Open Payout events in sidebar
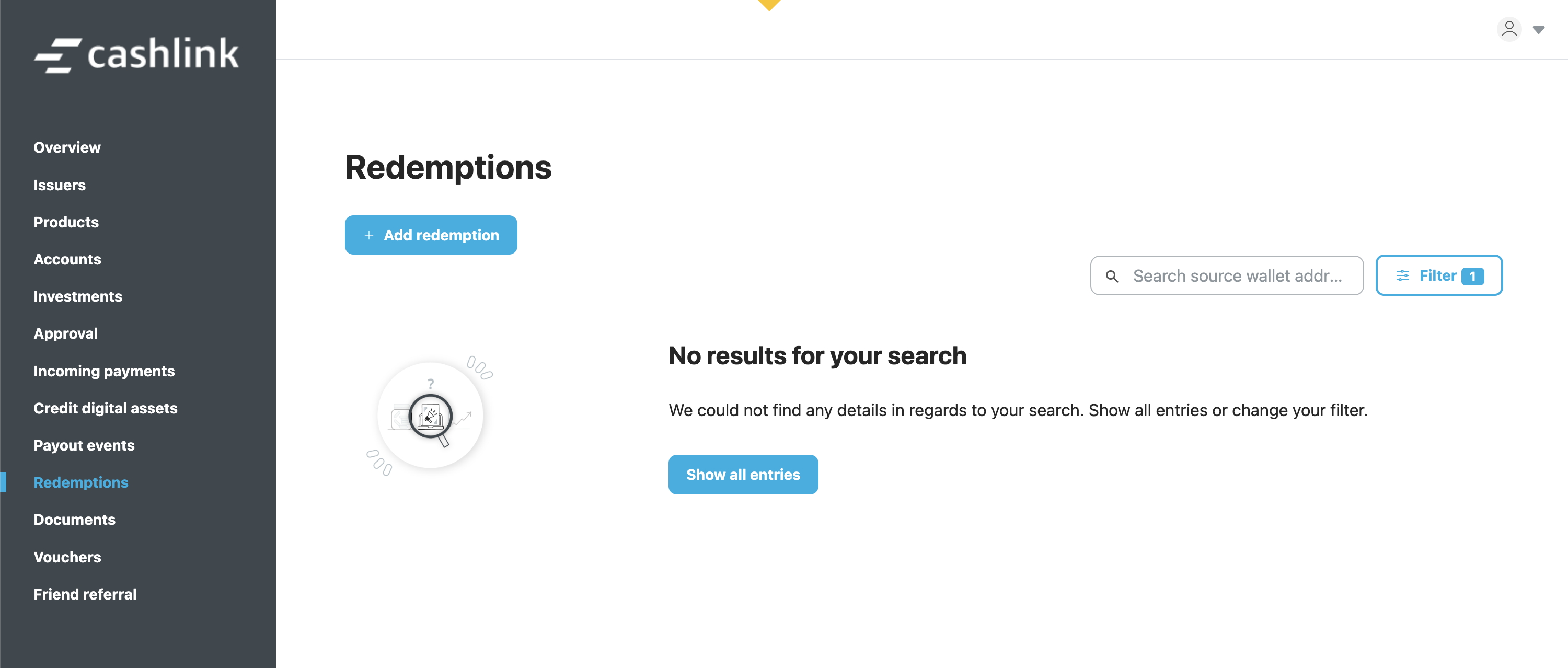Image resolution: width=1568 pixels, height=668 pixels. pos(84,446)
